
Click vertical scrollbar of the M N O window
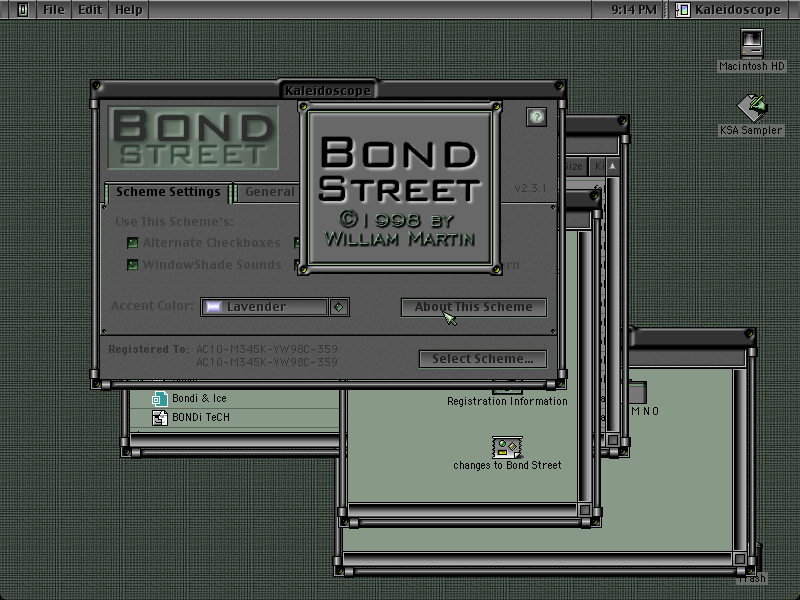coord(740,461)
